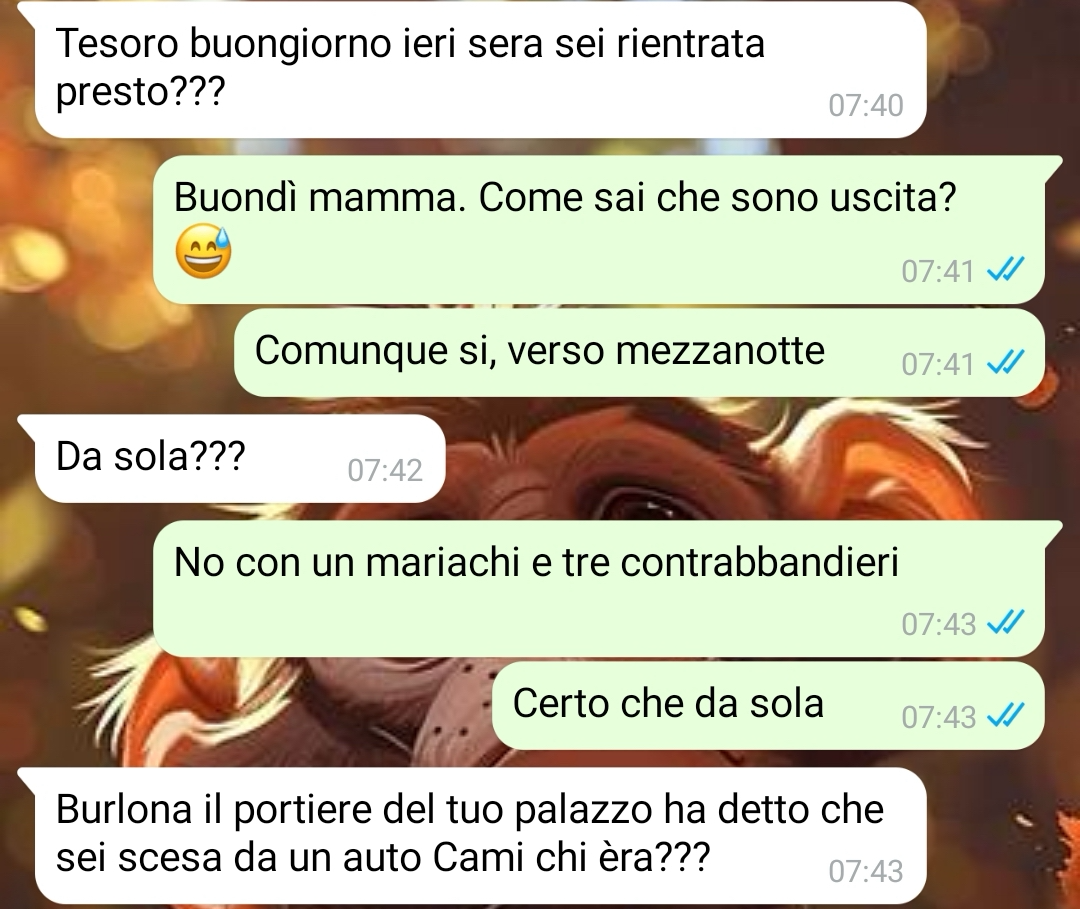1080x909 pixels.
Task: Tap the 07:42 timestamp on 'Da sola???'
Action: (x=384, y=470)
